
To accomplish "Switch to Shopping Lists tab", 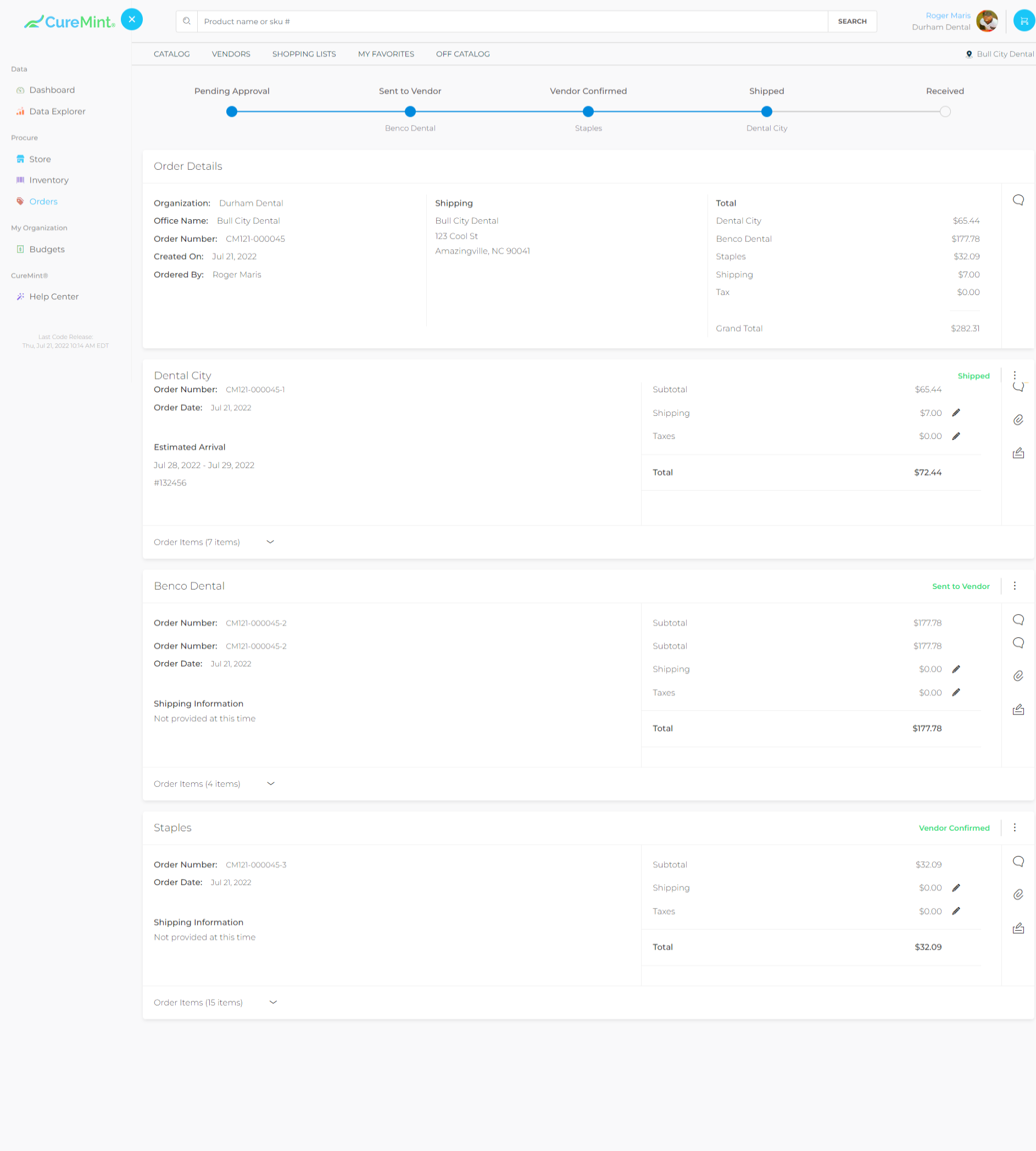I will coord(304,54).
